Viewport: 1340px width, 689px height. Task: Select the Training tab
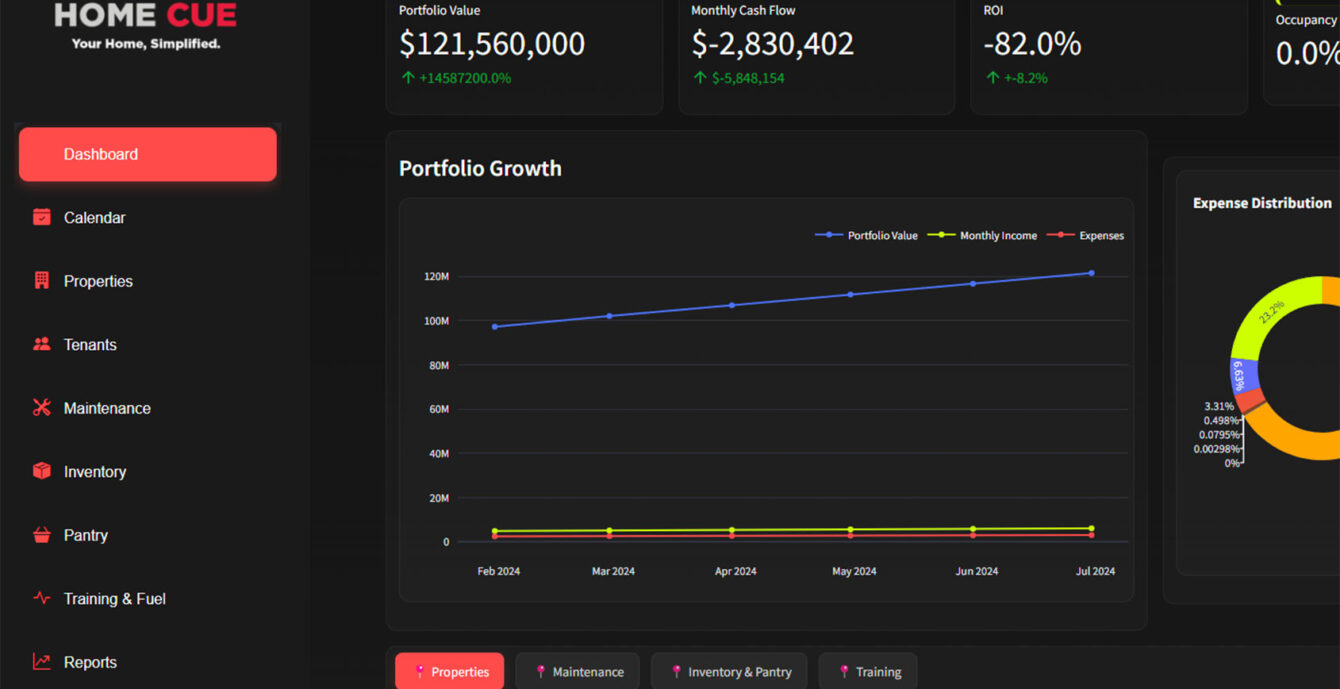click(867, 671)
